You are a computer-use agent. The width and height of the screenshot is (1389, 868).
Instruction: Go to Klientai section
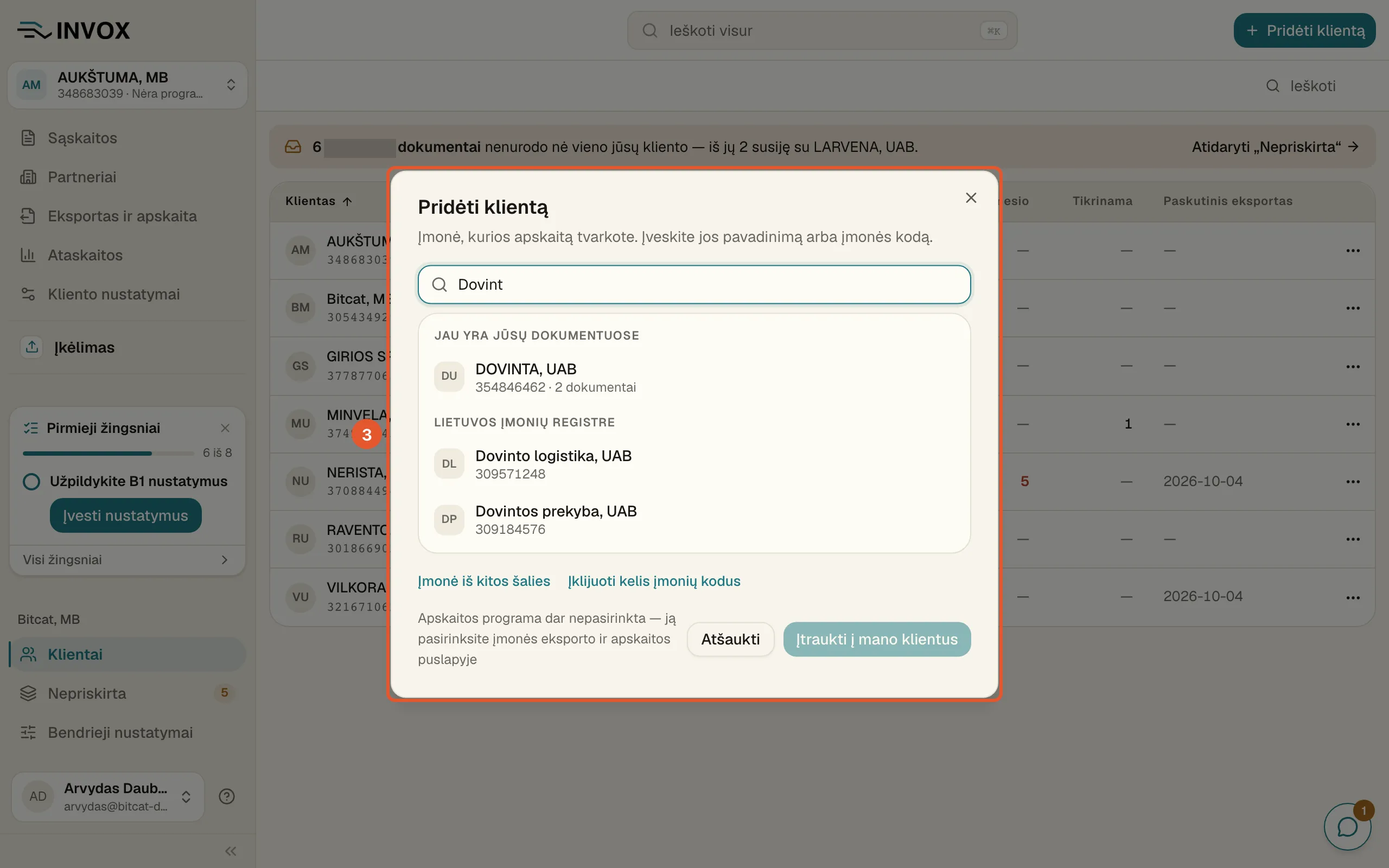[128, 654]
